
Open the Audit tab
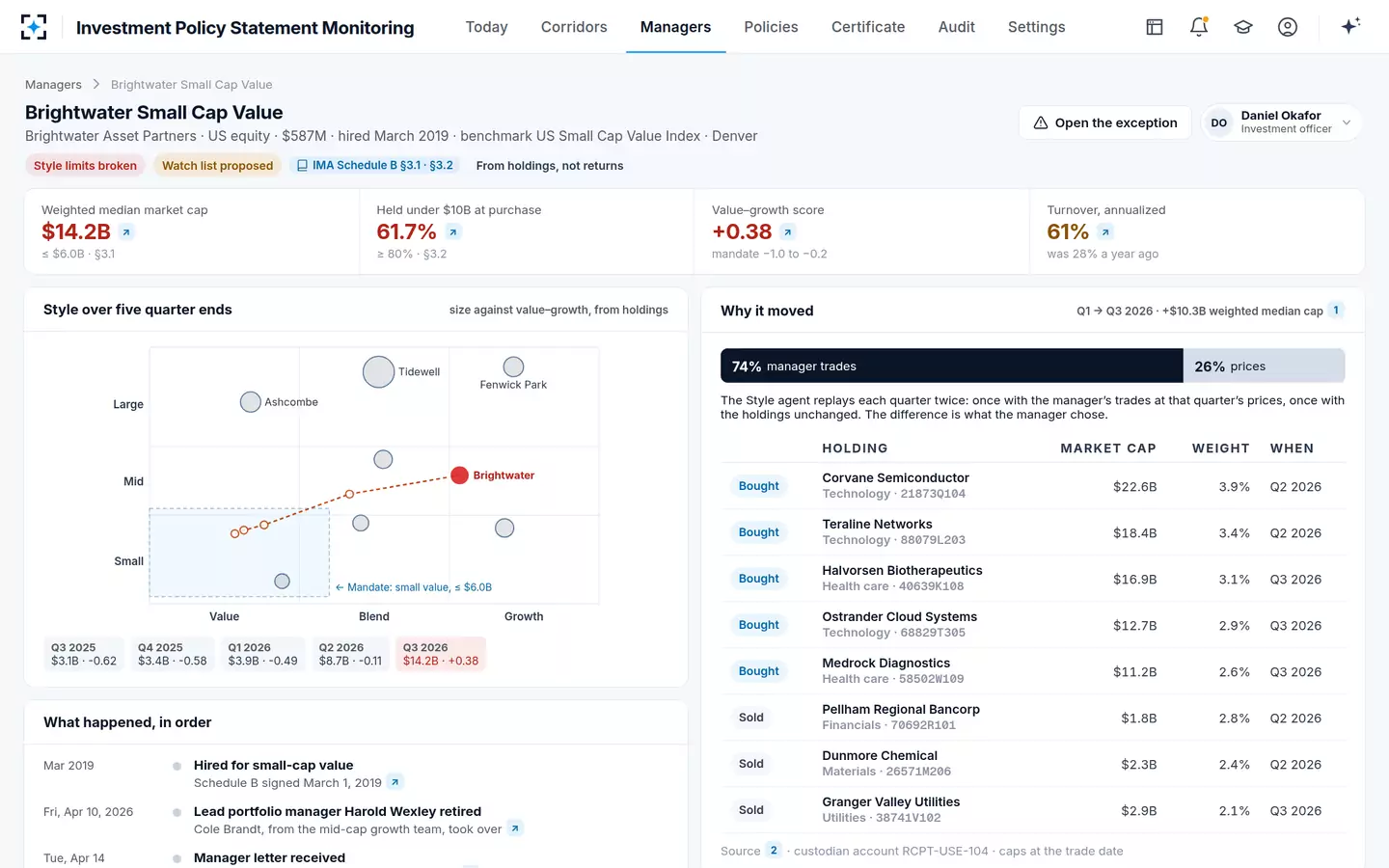tap(957, 27)
